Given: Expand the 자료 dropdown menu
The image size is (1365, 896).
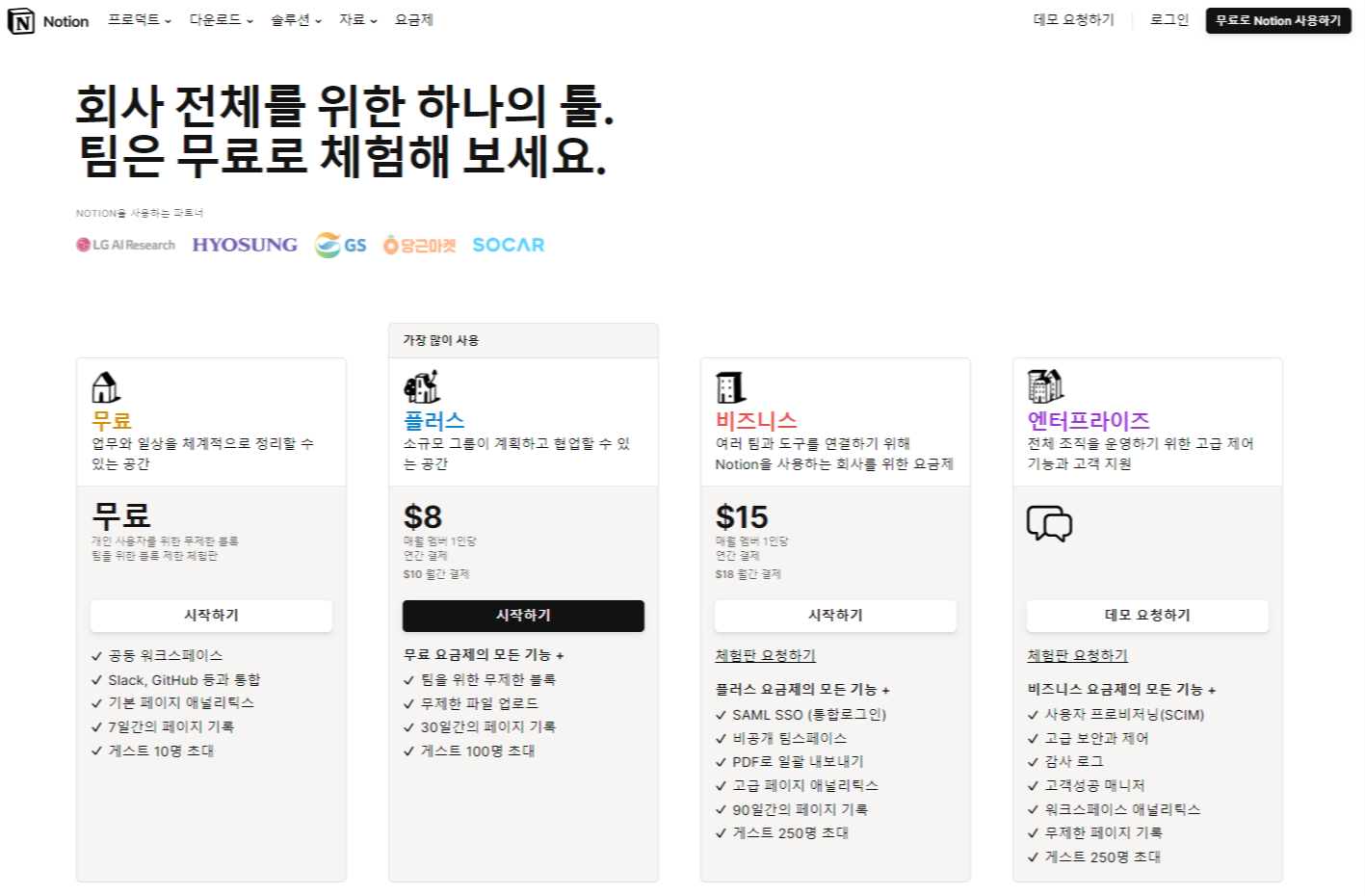Looking at the screenshot, I should pyautogui.click(x=358, y=20).
